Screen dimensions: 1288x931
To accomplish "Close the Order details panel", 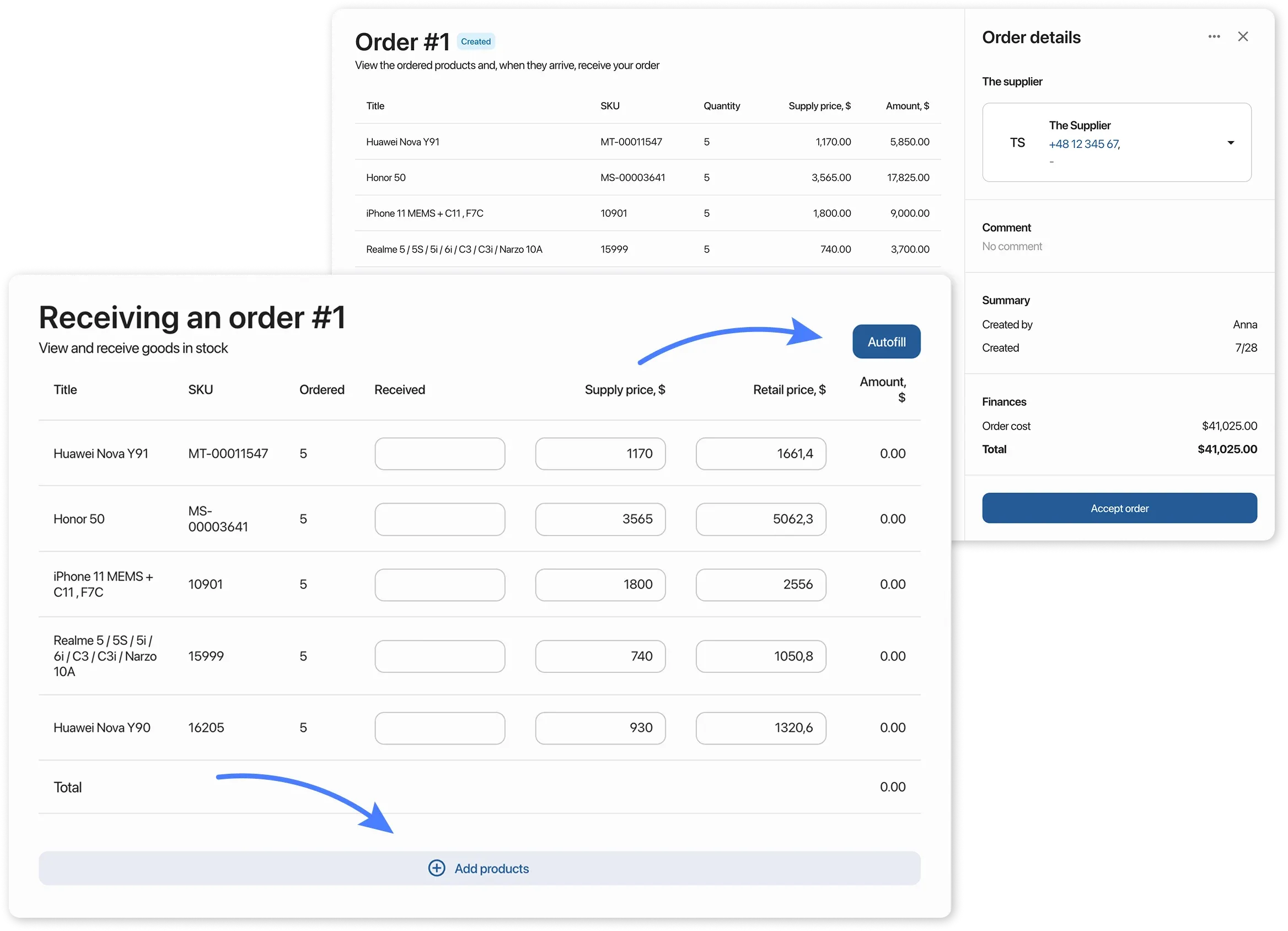I will (x=1243, y=37).
